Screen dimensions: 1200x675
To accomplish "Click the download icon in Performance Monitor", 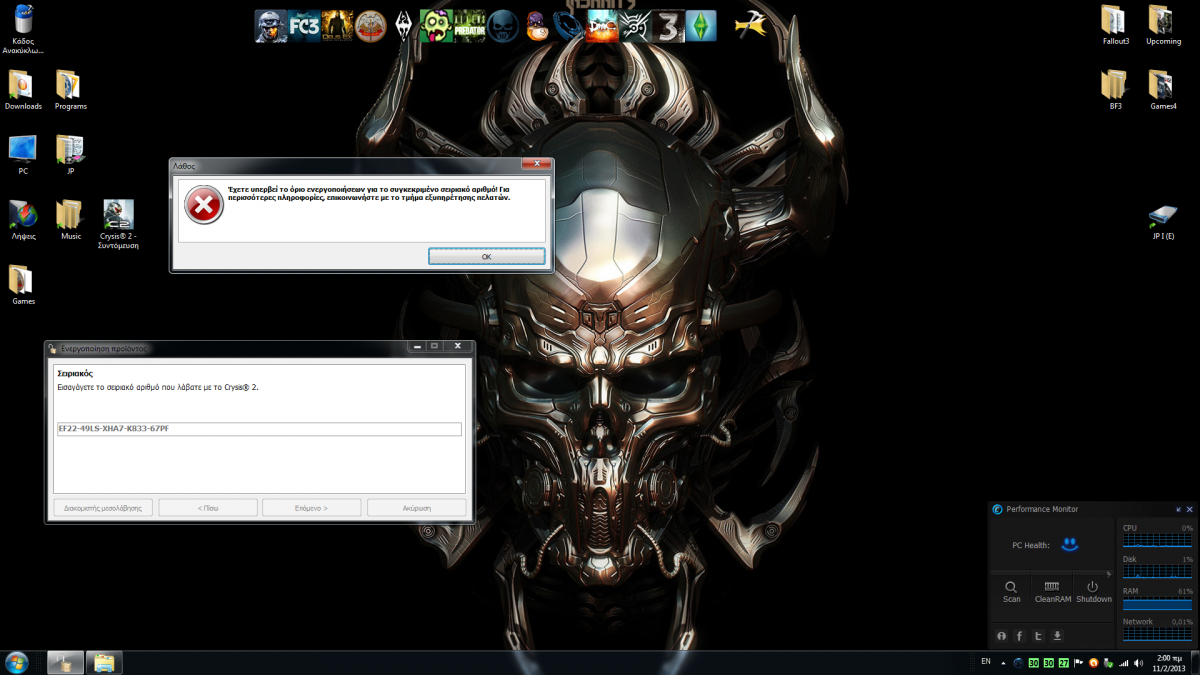I will [x=1057, y=636].
